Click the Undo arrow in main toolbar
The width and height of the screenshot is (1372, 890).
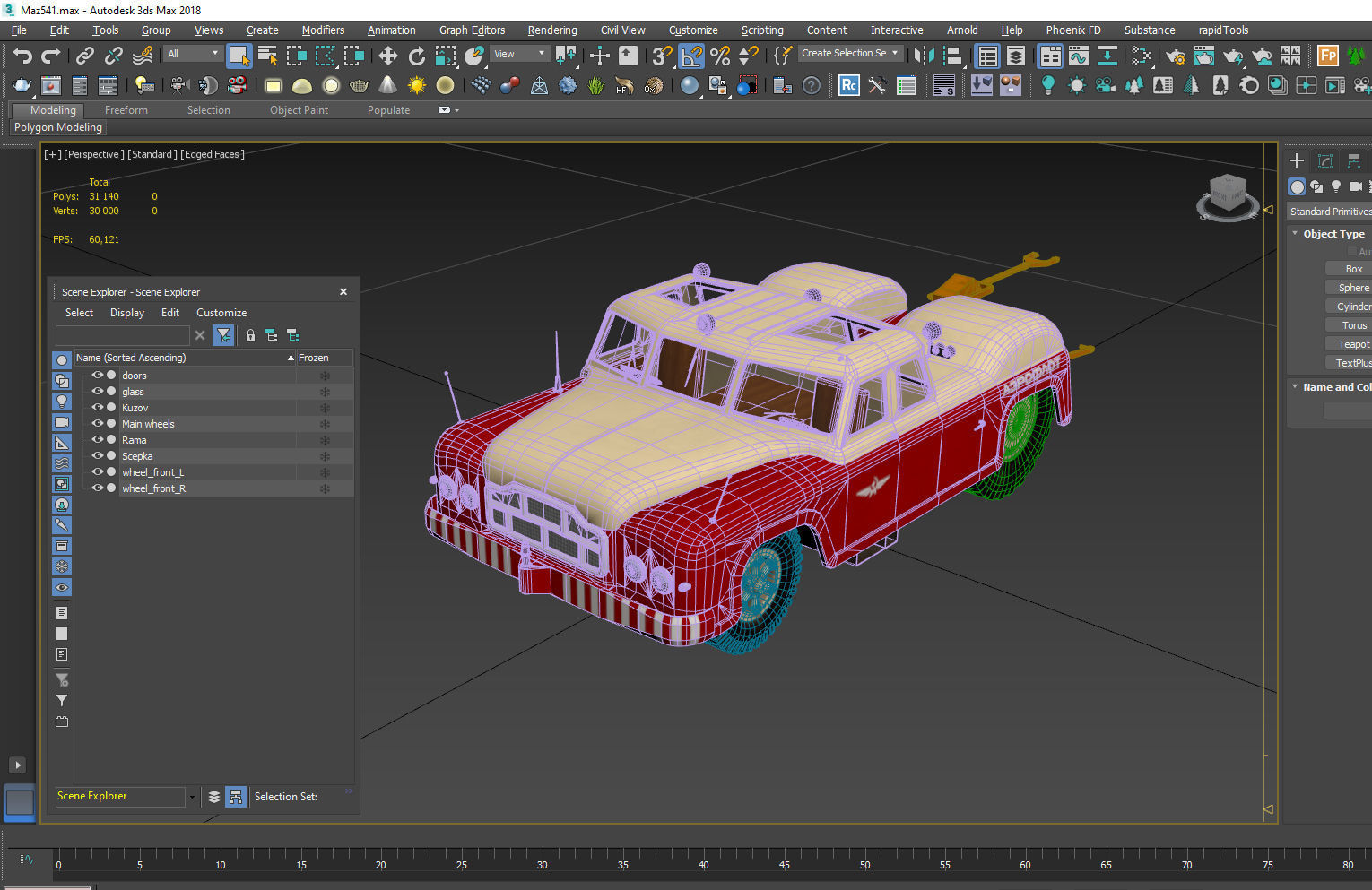22,56
